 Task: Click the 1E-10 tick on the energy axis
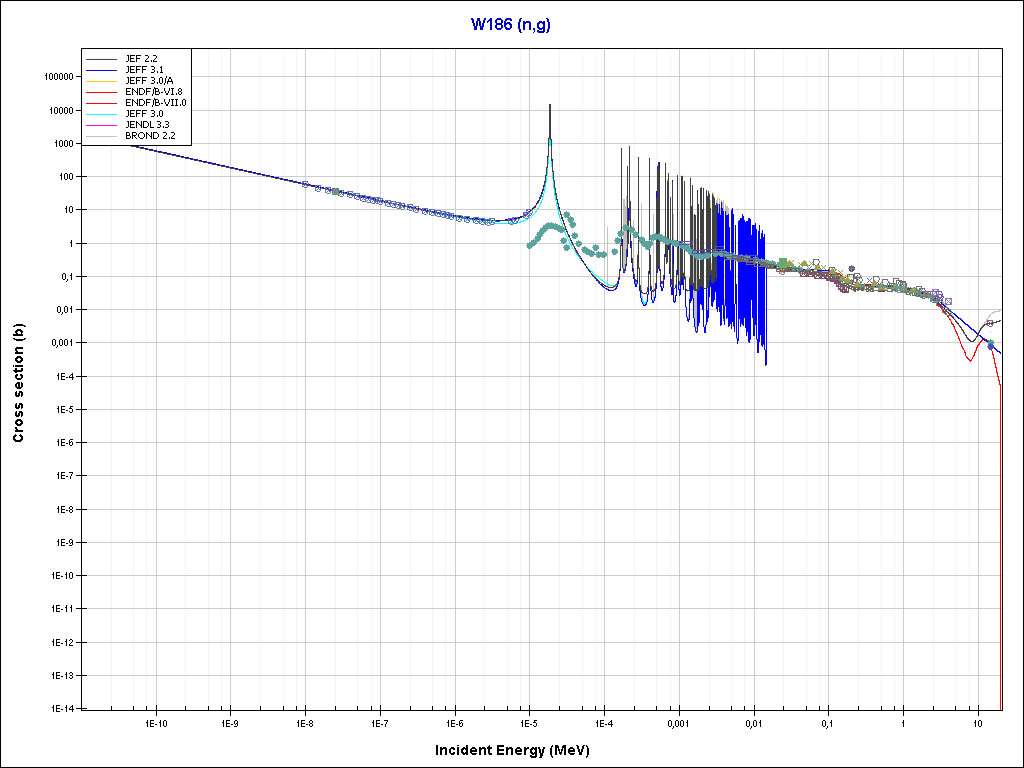point(155,723)
